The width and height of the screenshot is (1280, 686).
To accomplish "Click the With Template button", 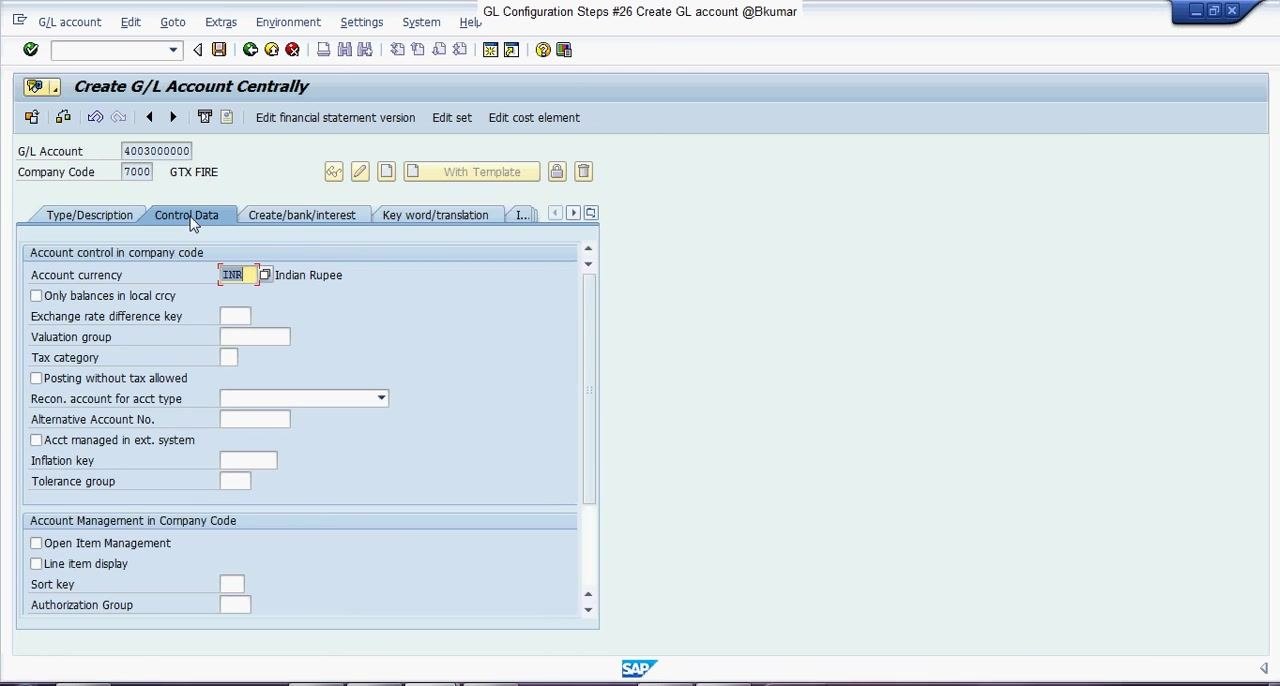I will pyautogui.click(x=471, y=172).
